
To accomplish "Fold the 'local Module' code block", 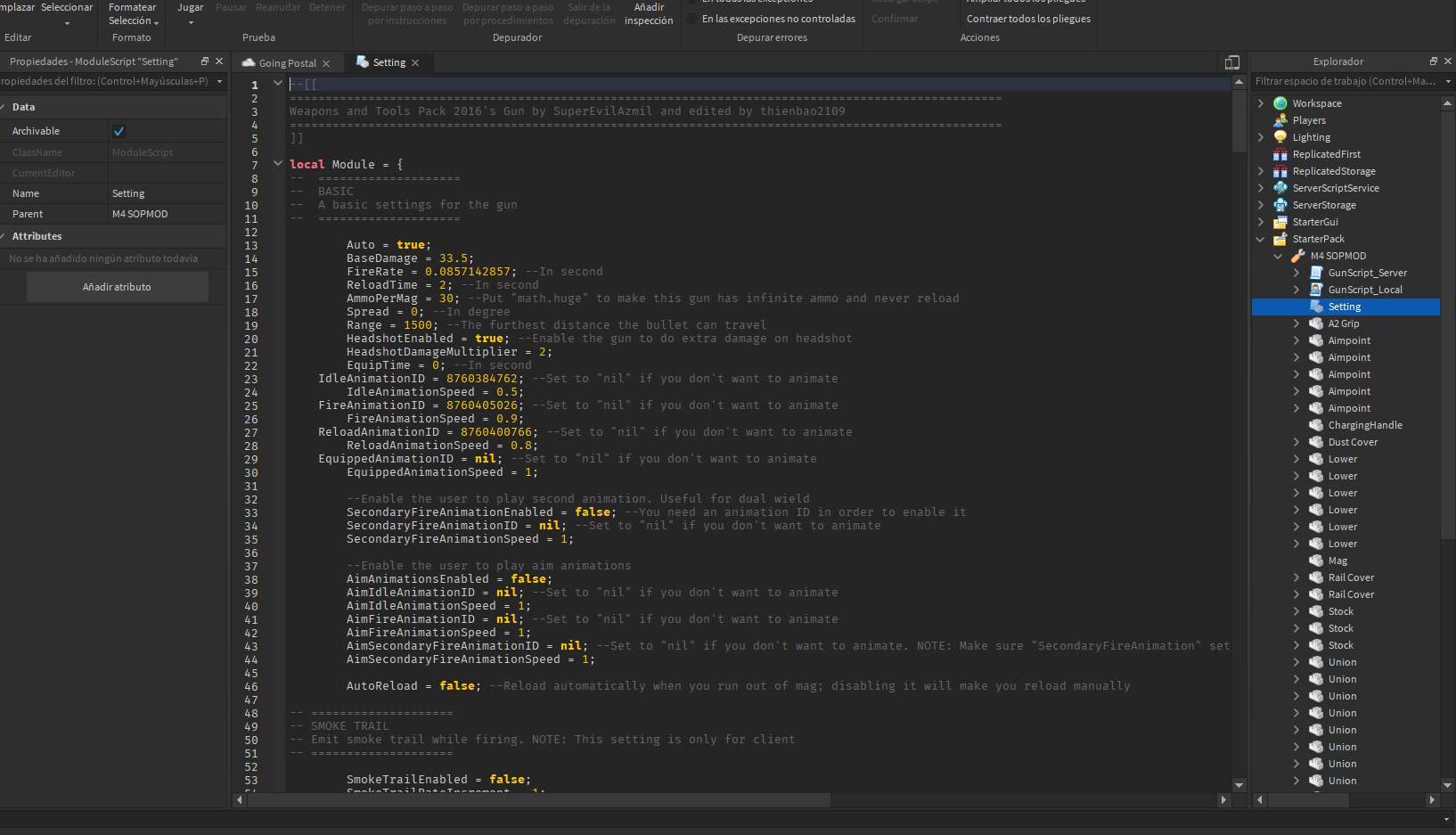I will tap(278, 163).
